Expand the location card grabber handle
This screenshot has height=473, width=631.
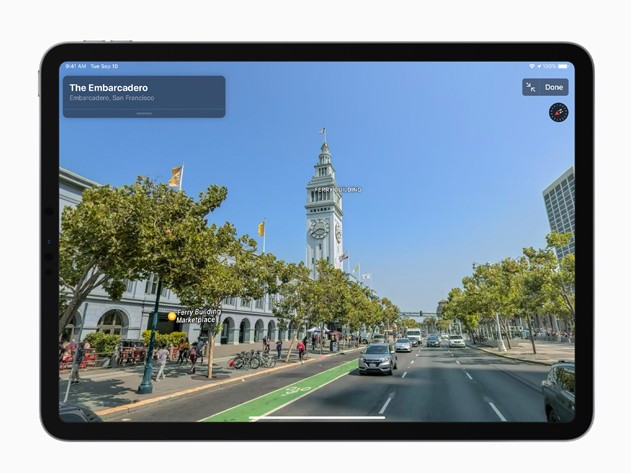[x=144, y=114]
